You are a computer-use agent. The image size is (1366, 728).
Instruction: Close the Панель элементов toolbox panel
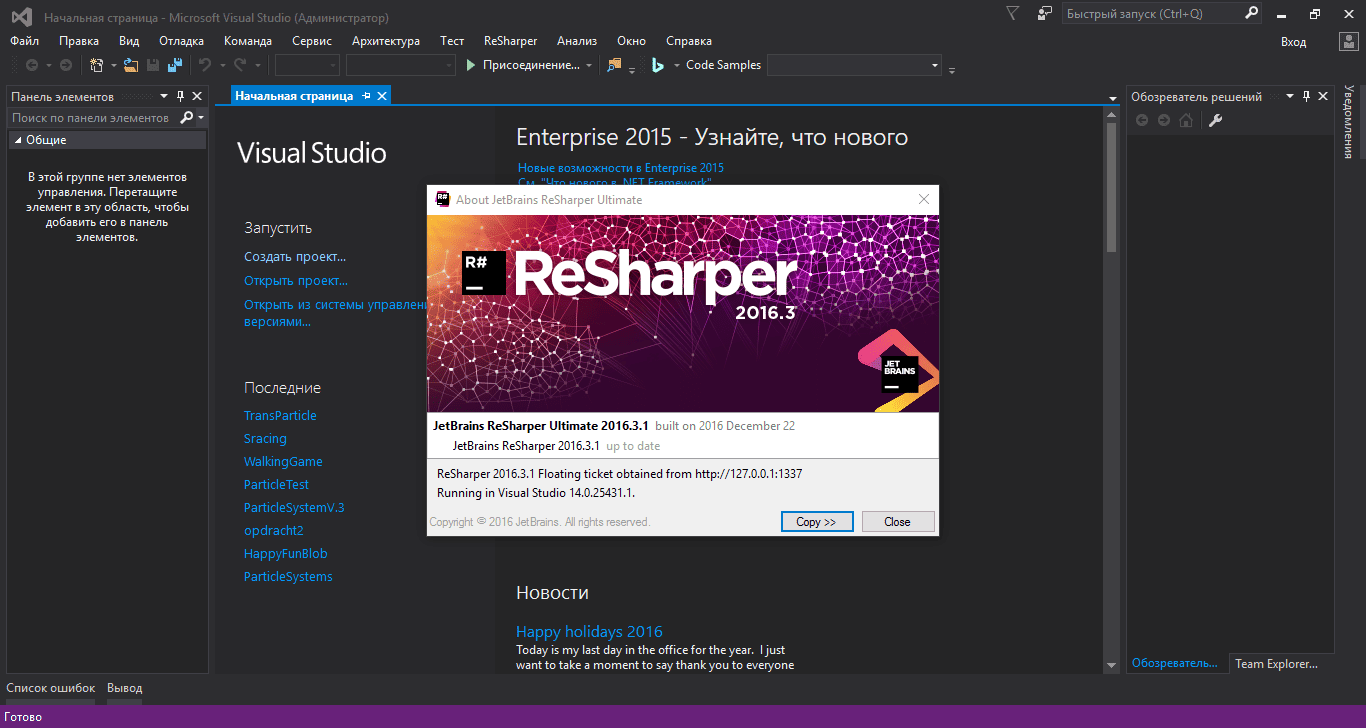[x=197, y=96]
